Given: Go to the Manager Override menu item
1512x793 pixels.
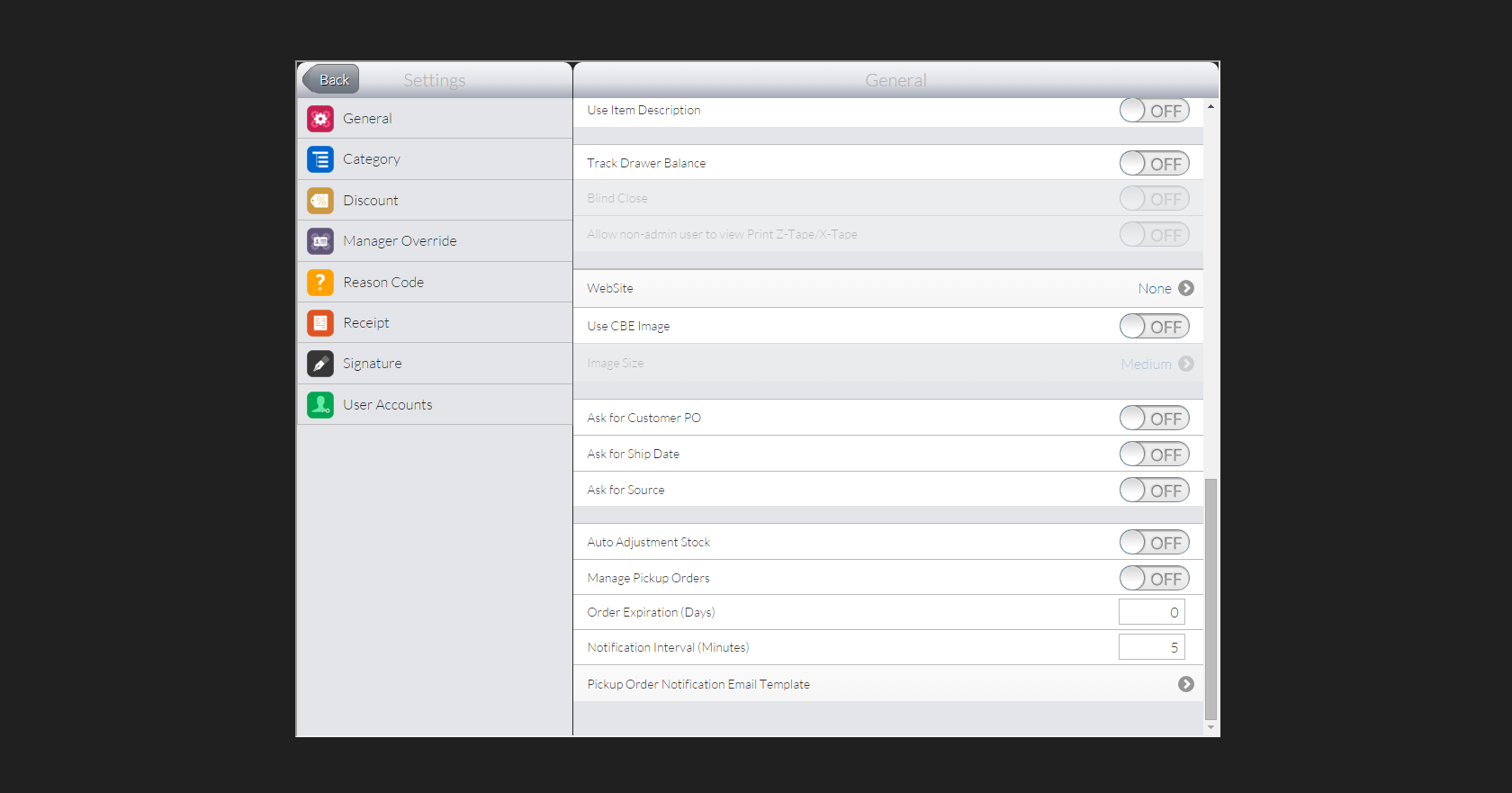Looking at the screenshot, I should tap(400, 241).
